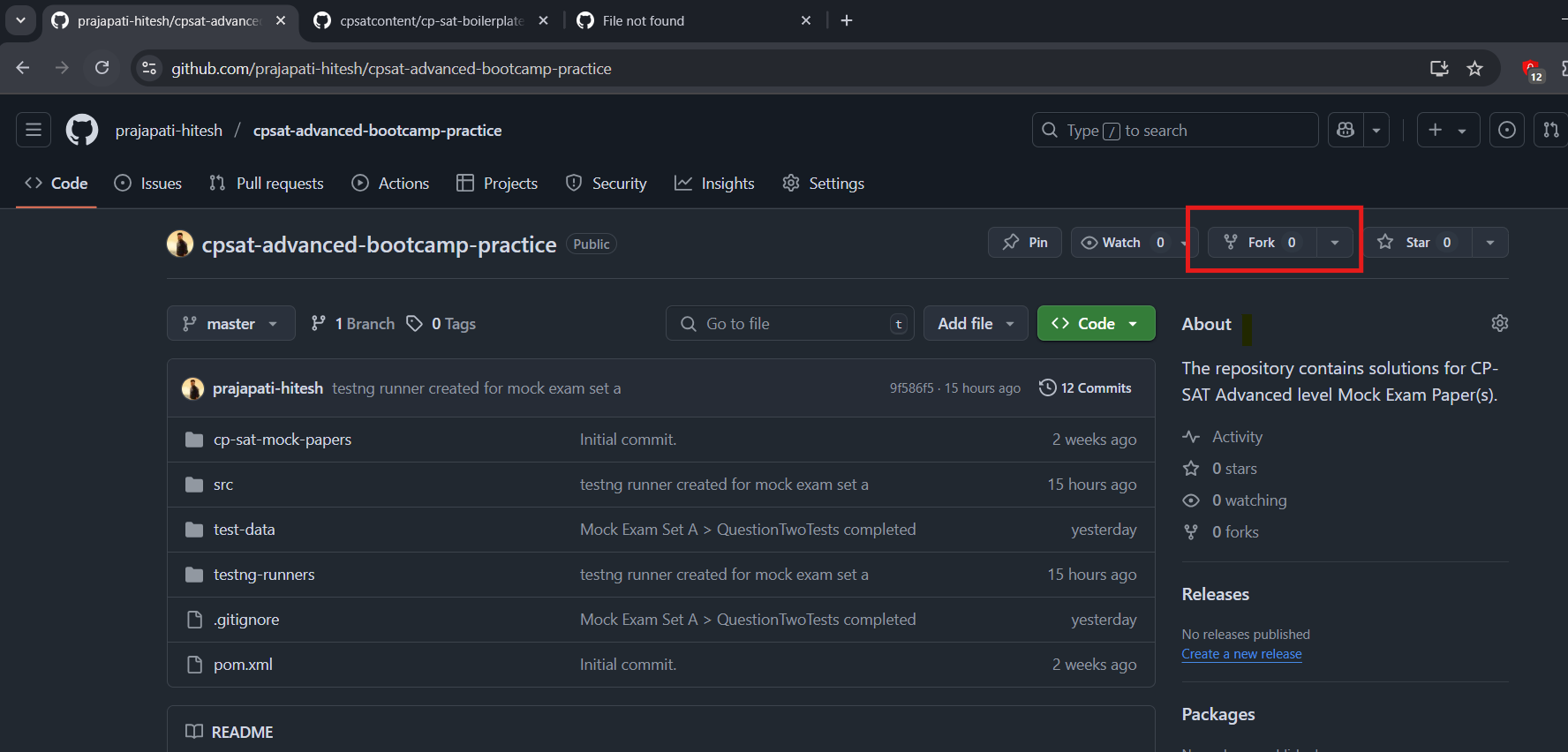Screen dimensions: 1568x752
Task: Pin this repository
Action: [1025, 243]
